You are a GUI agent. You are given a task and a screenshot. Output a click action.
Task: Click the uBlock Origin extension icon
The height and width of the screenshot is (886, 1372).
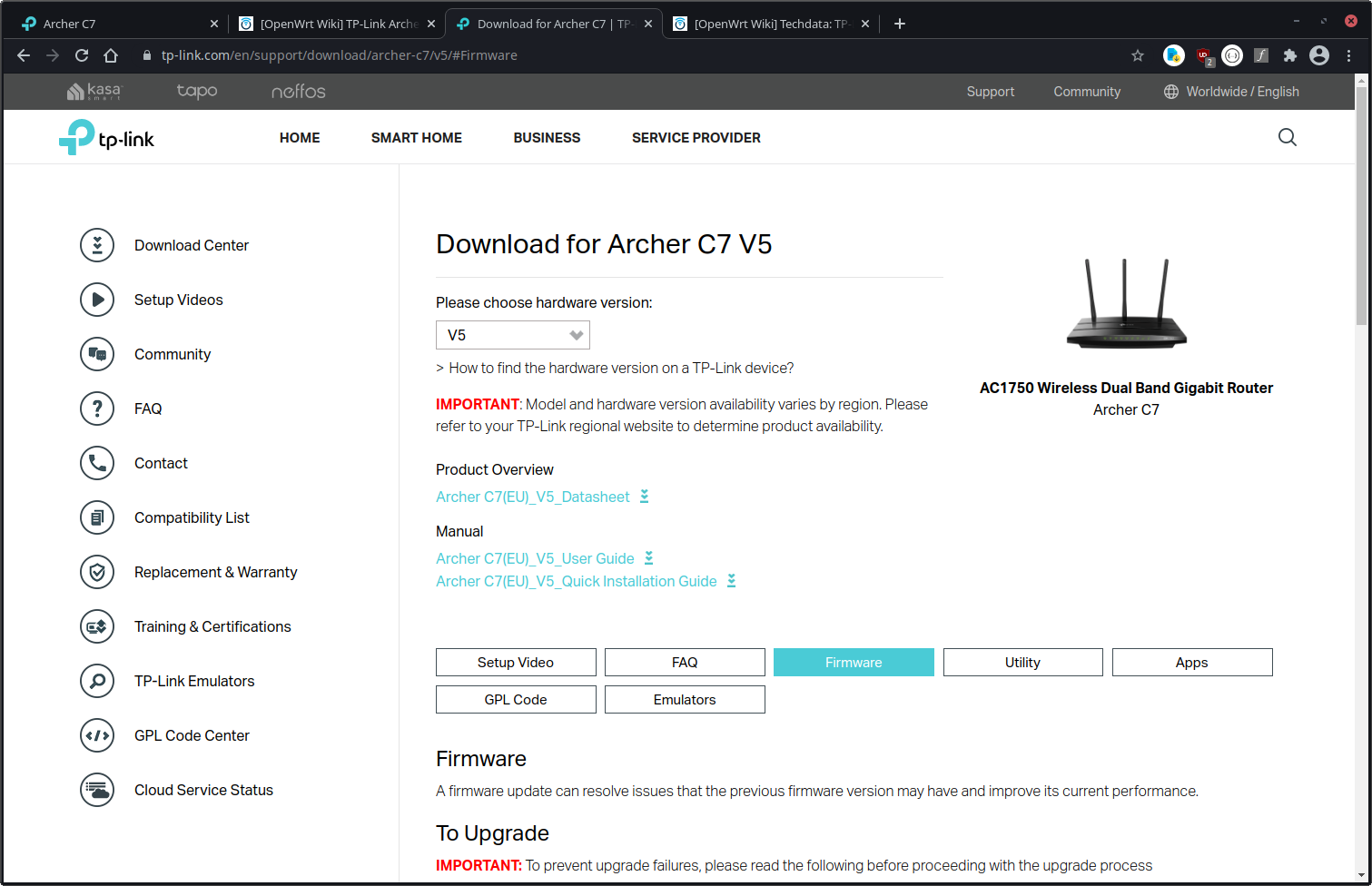pos(1204,56)
